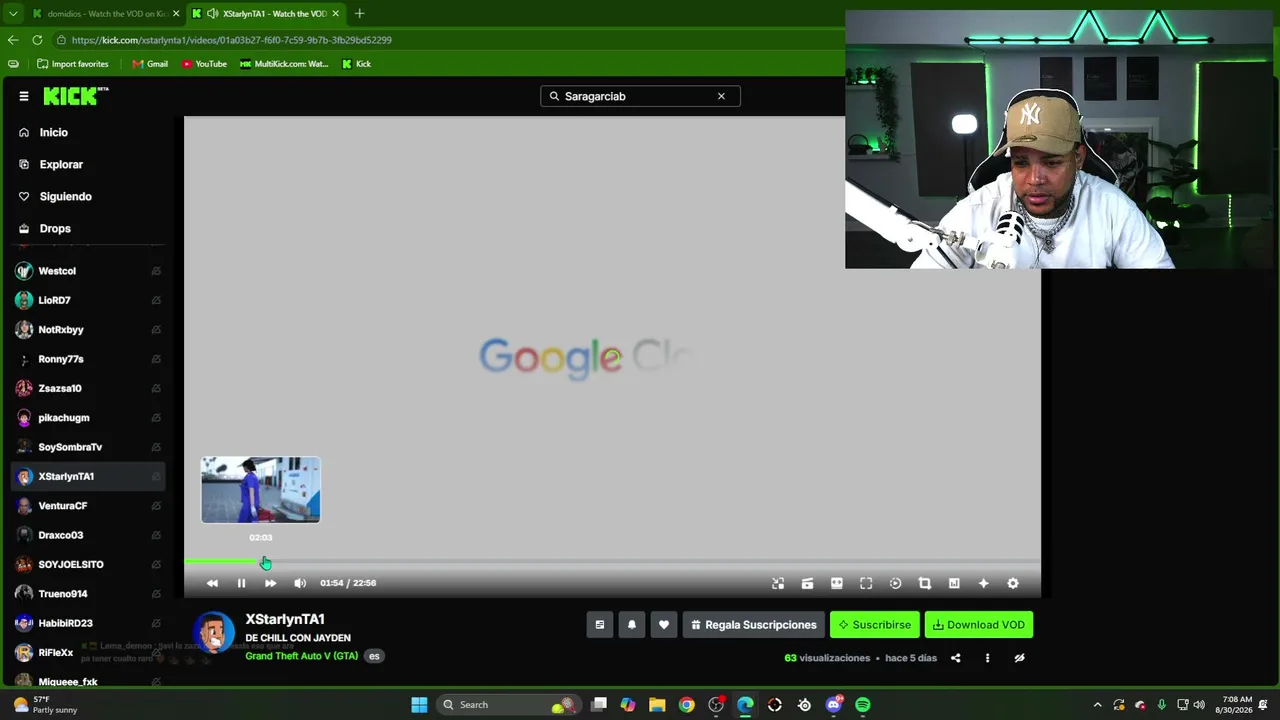Open Spotify from the taskbar
1280x720 pixels.
click(x=863, y=705)
